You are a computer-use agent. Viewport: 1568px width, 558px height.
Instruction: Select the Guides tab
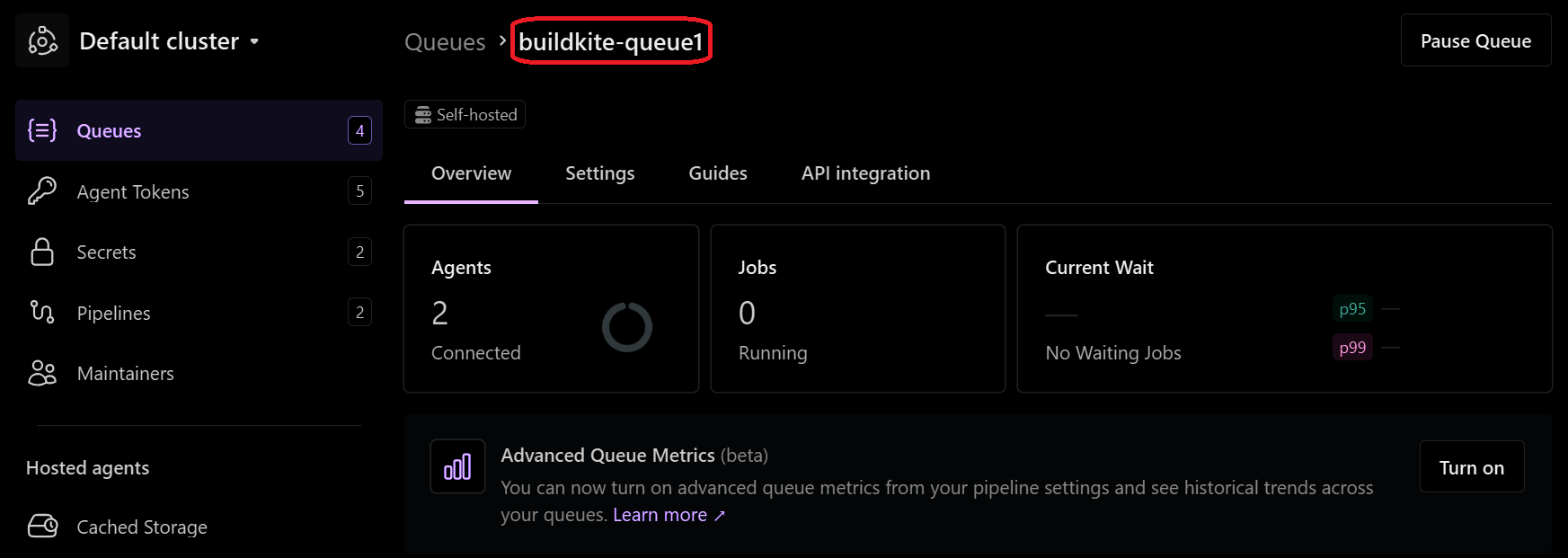pyautogui.click(x=717, y=173)
